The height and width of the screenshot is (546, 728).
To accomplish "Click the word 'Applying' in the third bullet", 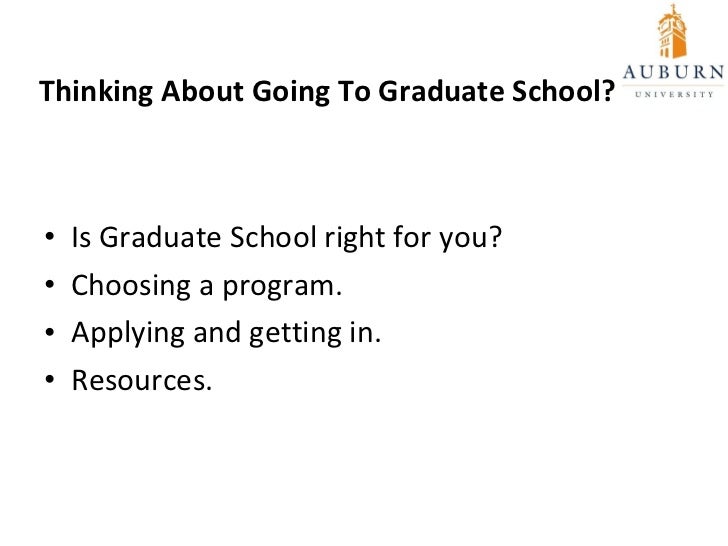I will pyautogui.click(x=128, y=334).
